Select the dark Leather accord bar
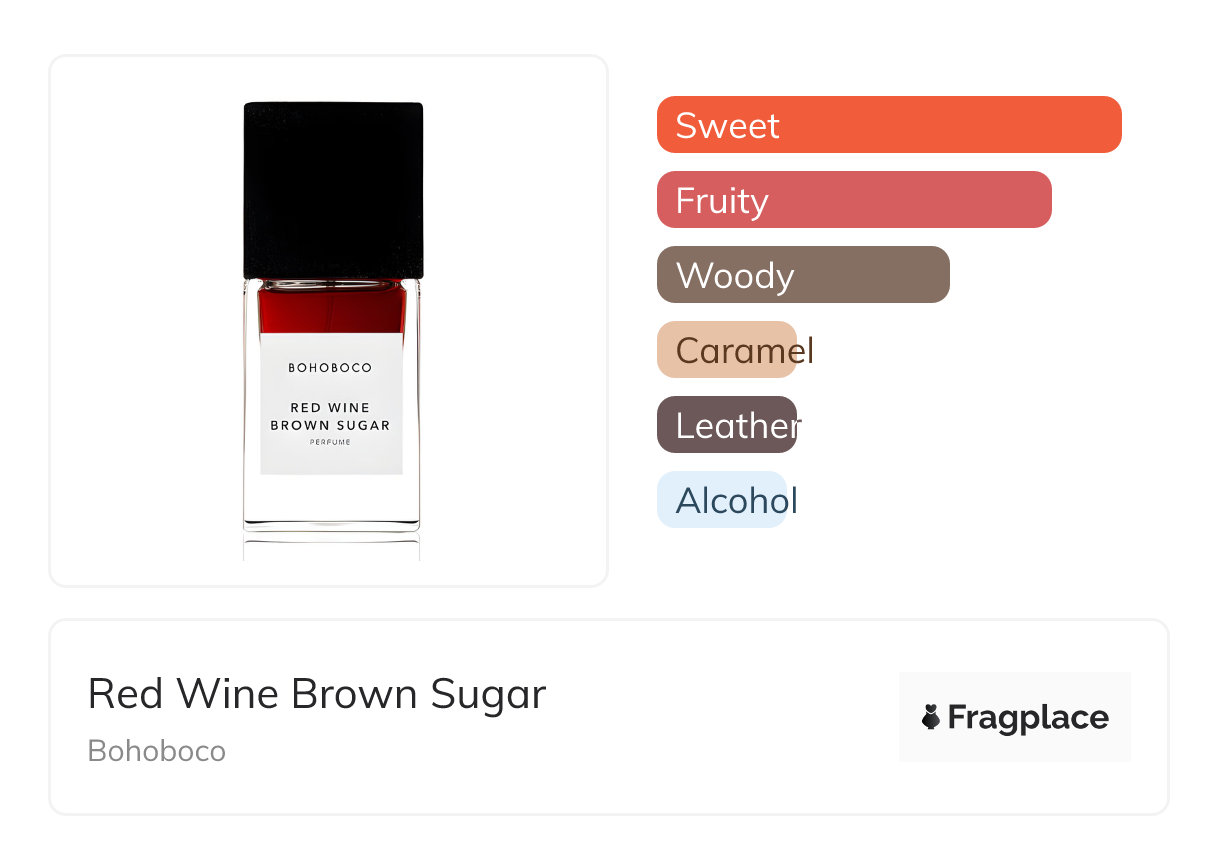Image resolution: width=1218 pixels, height=864 pixels. (727, 425)
